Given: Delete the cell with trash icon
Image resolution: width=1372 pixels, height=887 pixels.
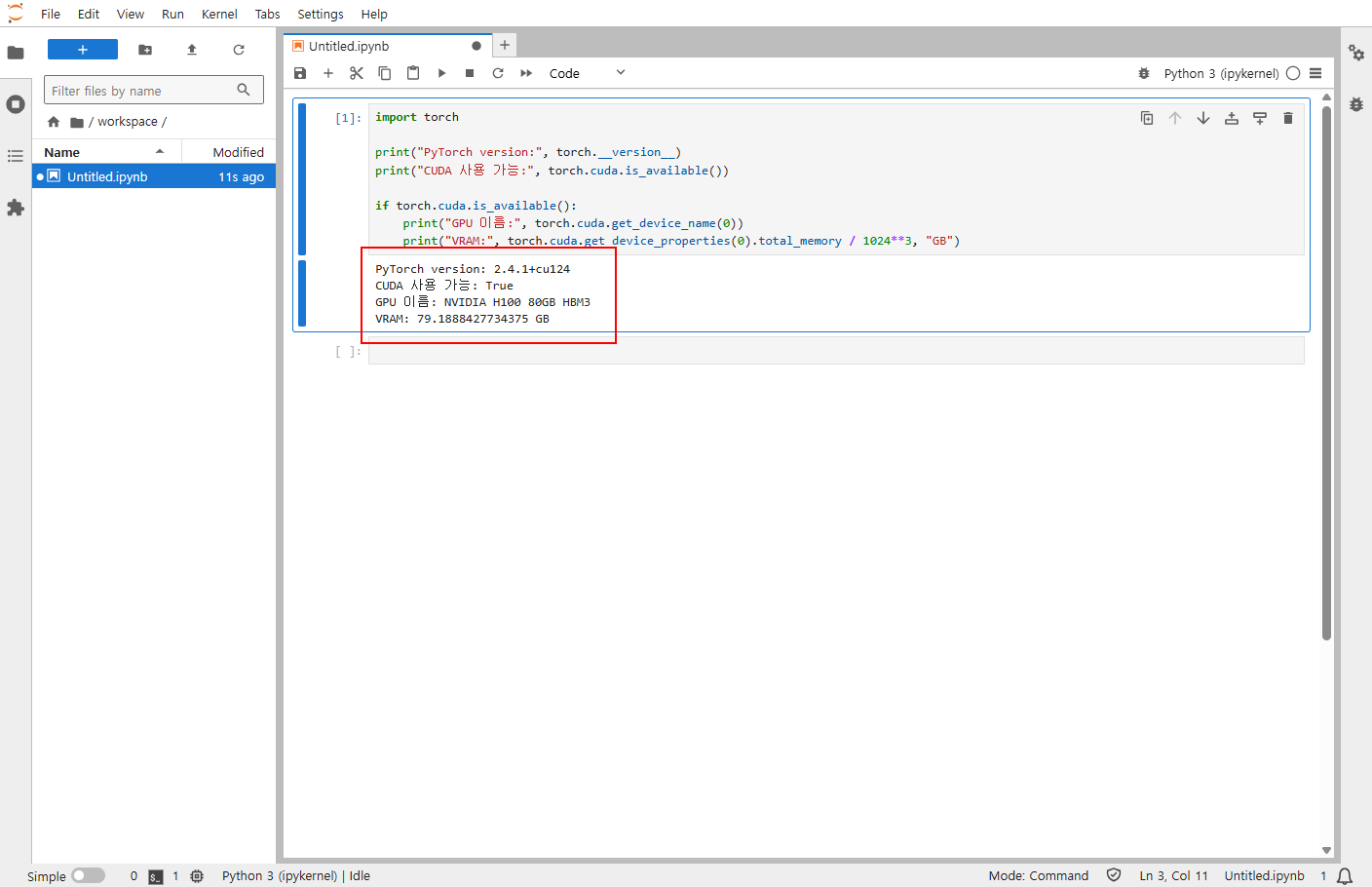Looking at the screenshot, I should click(x=1288, y=118).
